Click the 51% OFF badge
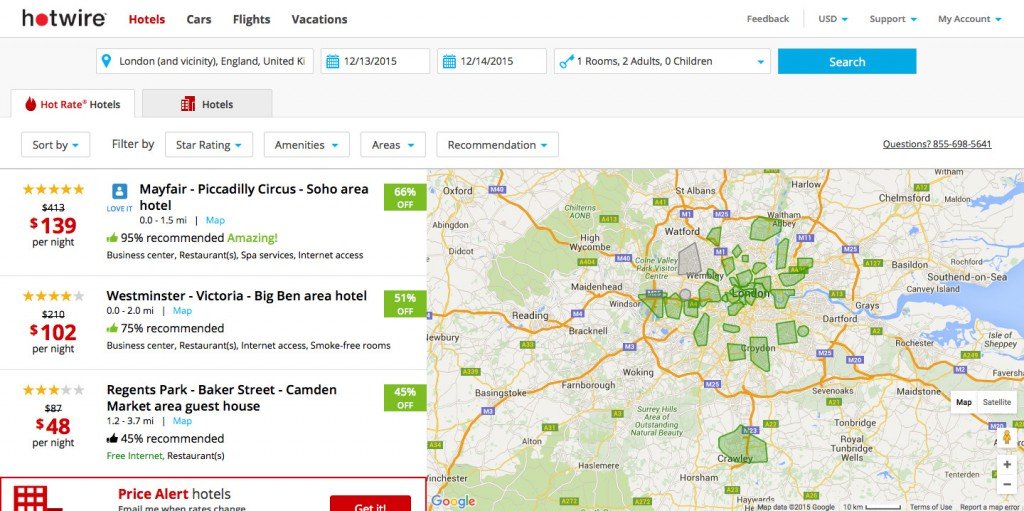1024x511 pixels. pos(405,304)
